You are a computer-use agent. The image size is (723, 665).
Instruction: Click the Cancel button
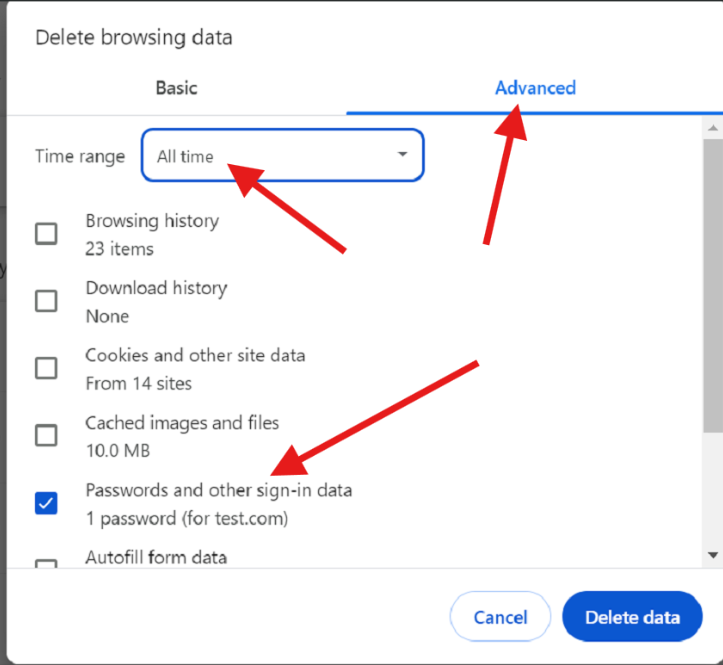(x=500, y=617)
